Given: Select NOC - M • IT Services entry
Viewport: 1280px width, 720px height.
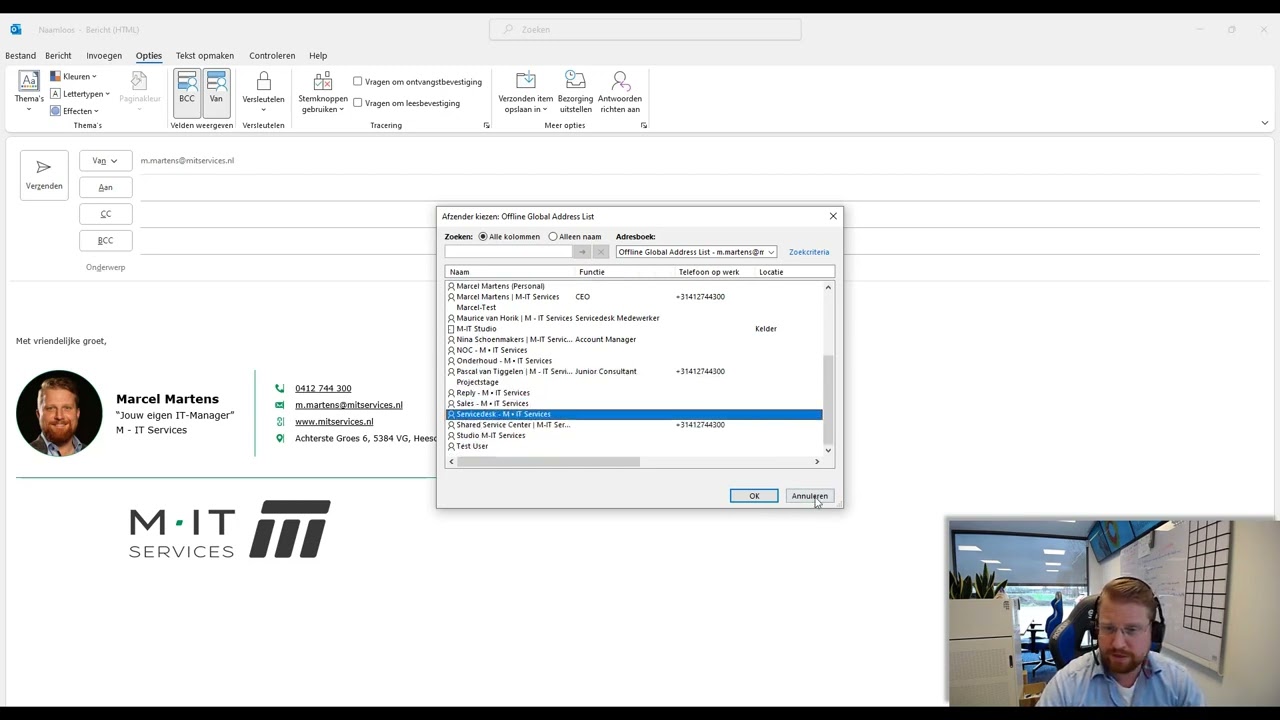Looking at the screenshot, I should (x=634, y=350).
